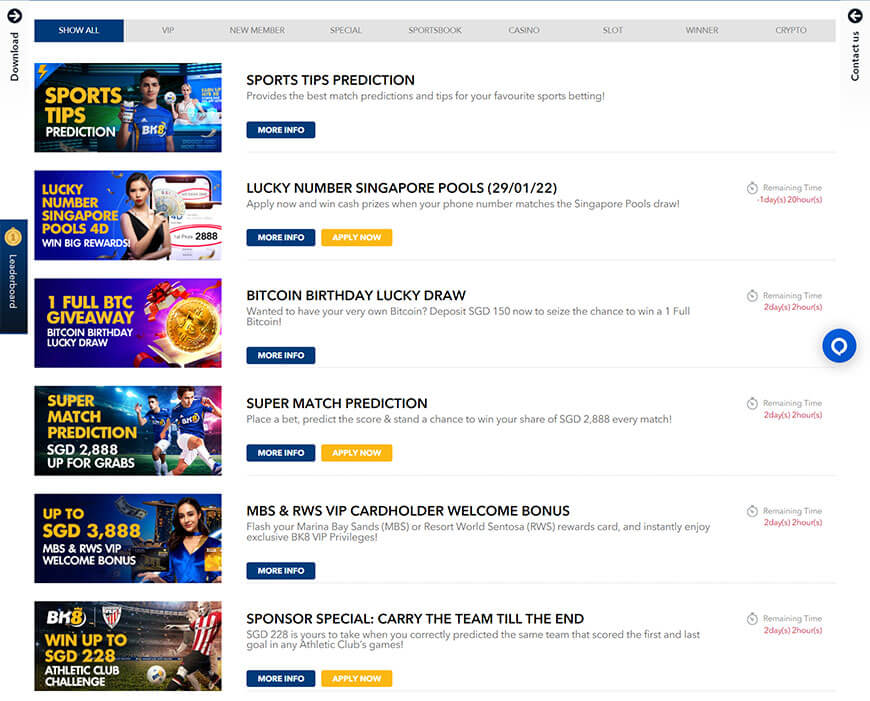
Task: Click Super Match's 2day(s) 2hour(s) remaining time
Action: [x=793, y=415]
